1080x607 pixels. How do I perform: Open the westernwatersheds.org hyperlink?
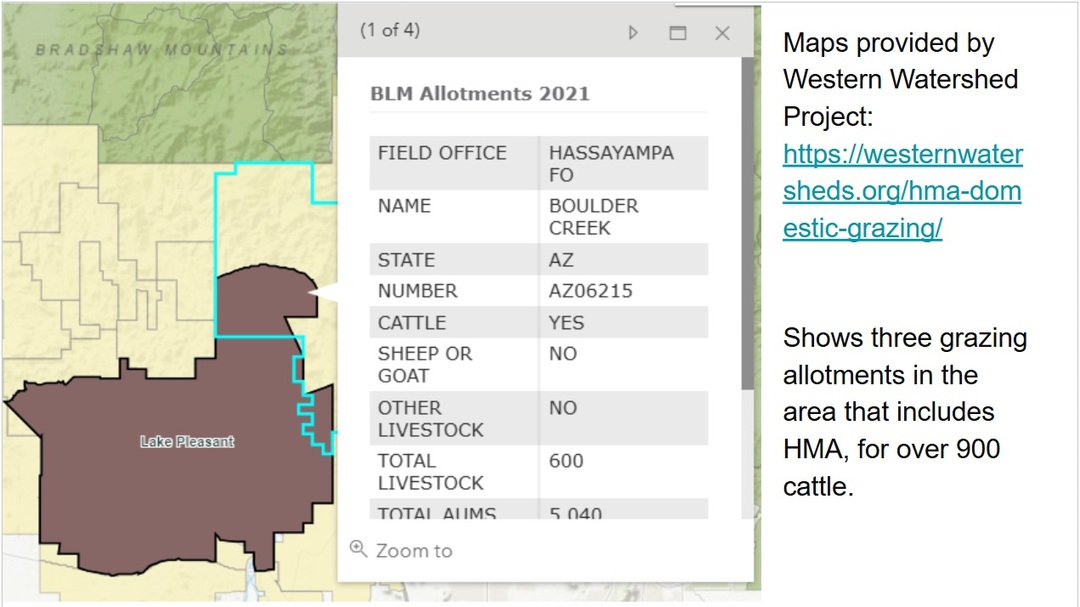pyautogui.click(x=902, y=192)
